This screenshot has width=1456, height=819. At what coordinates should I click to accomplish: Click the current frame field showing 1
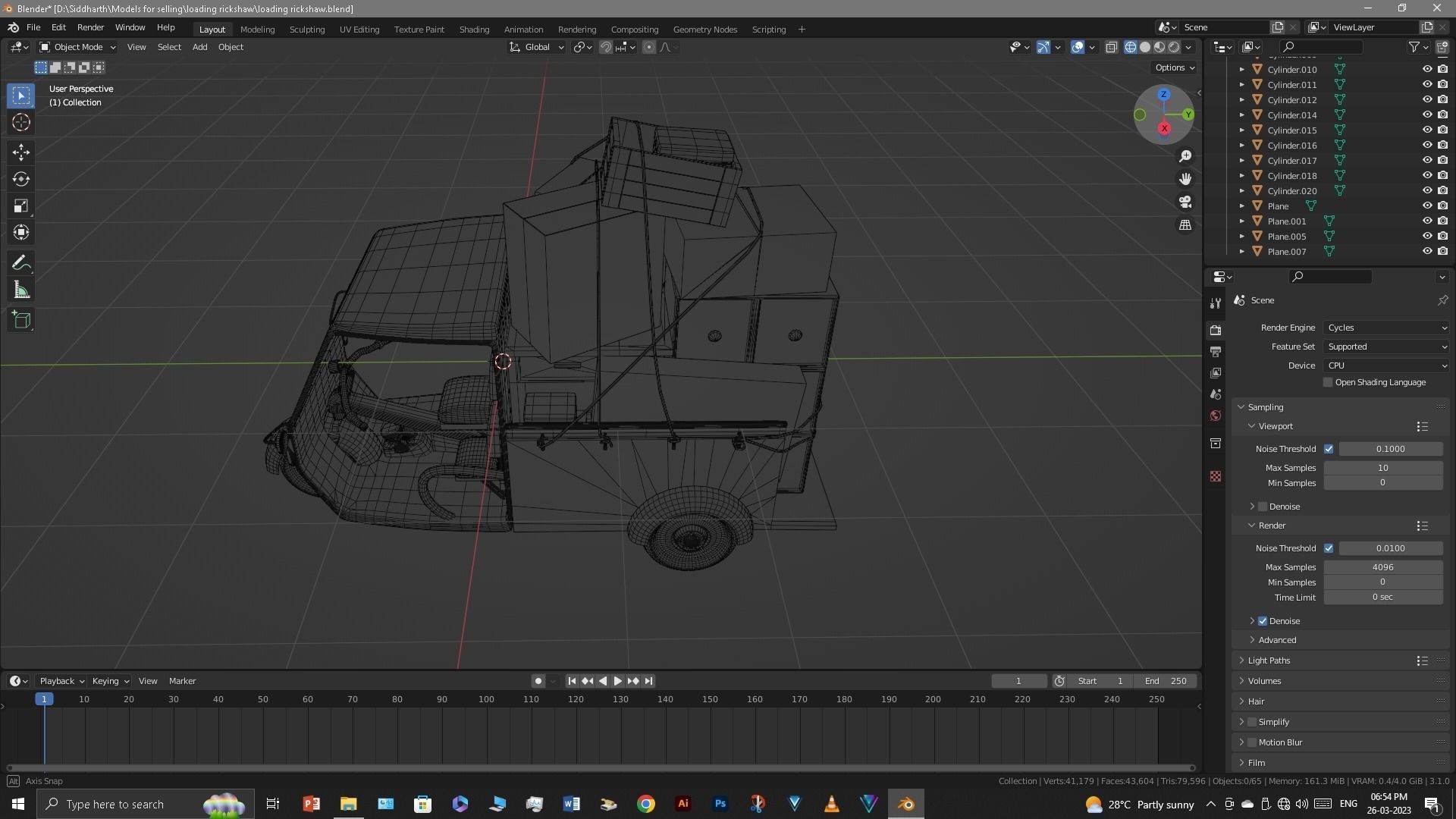[1018, 681]
